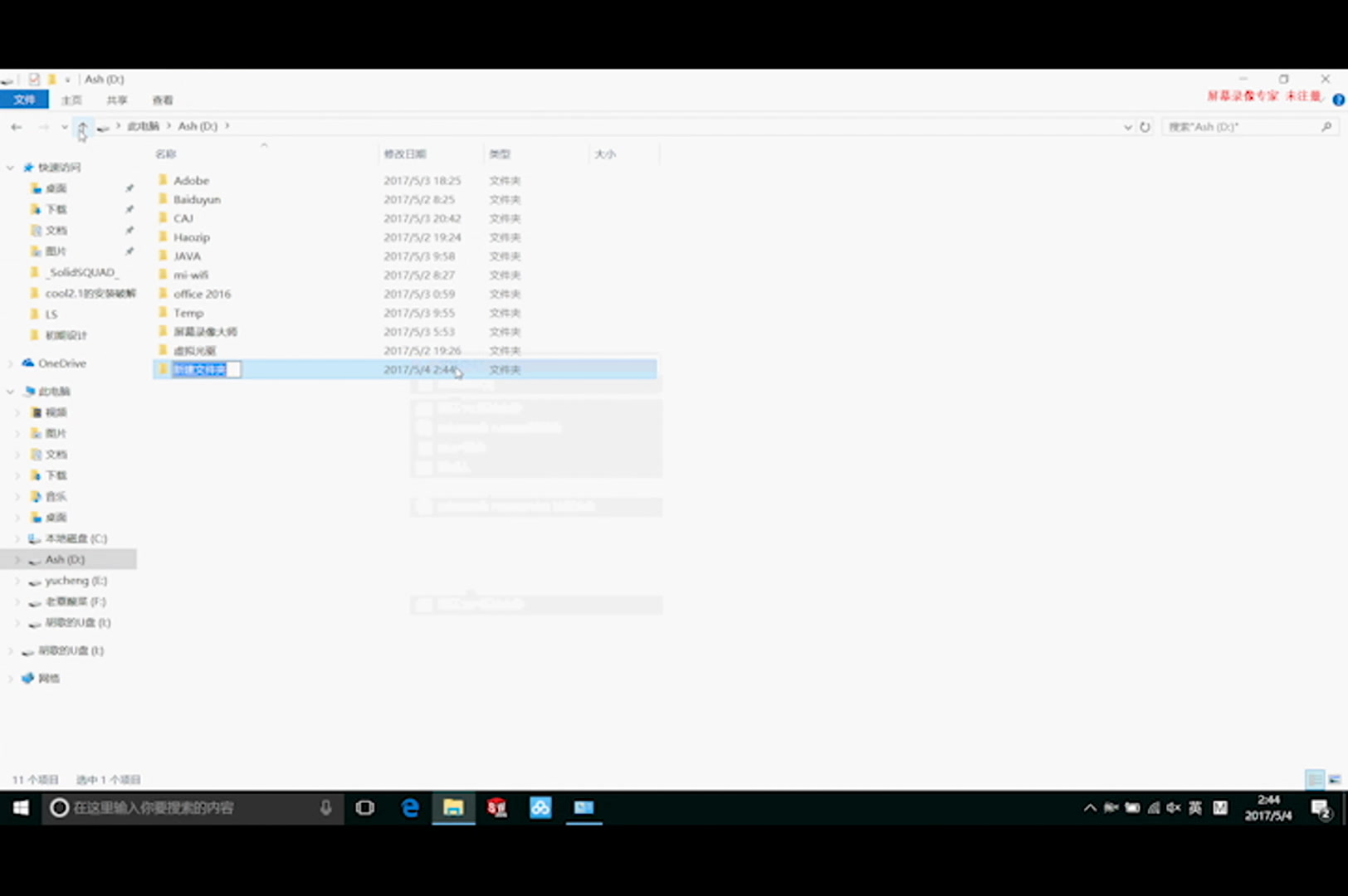Select the Adobe folder icon

coord(164,180)
